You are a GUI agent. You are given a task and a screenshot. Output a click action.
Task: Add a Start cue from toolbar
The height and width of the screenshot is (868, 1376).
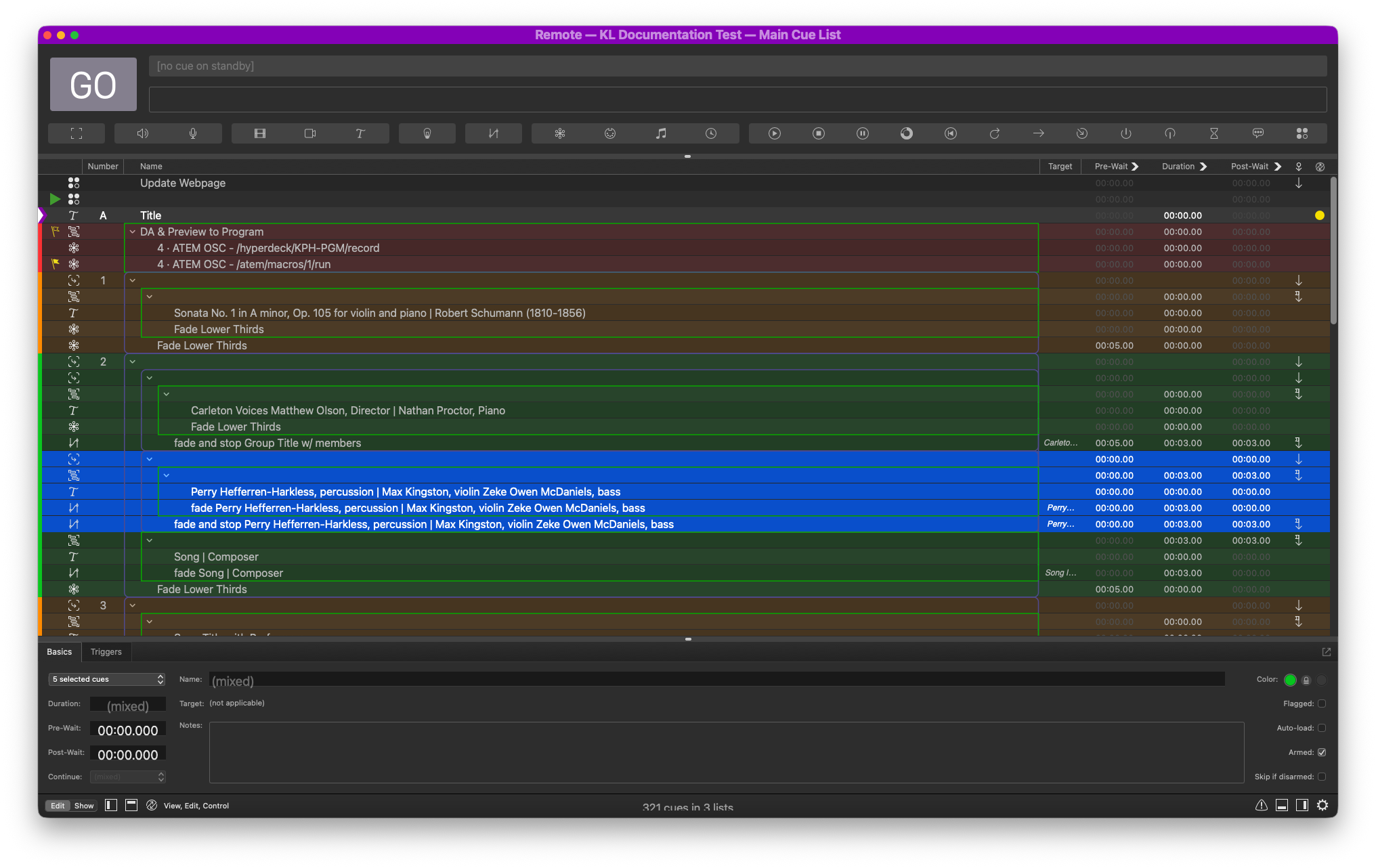tap(775, 133)
